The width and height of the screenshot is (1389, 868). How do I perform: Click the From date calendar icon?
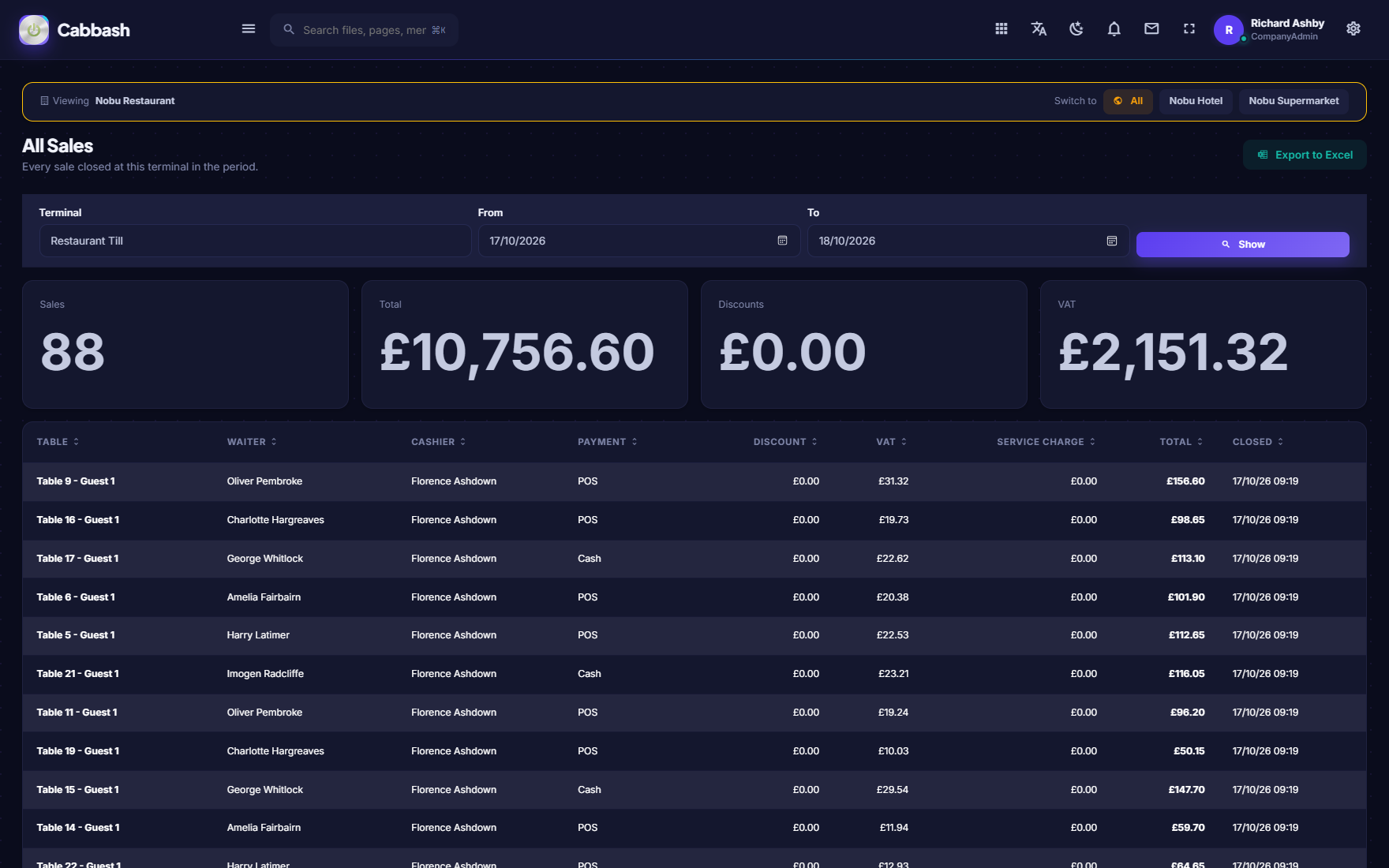tap(782, 241)
